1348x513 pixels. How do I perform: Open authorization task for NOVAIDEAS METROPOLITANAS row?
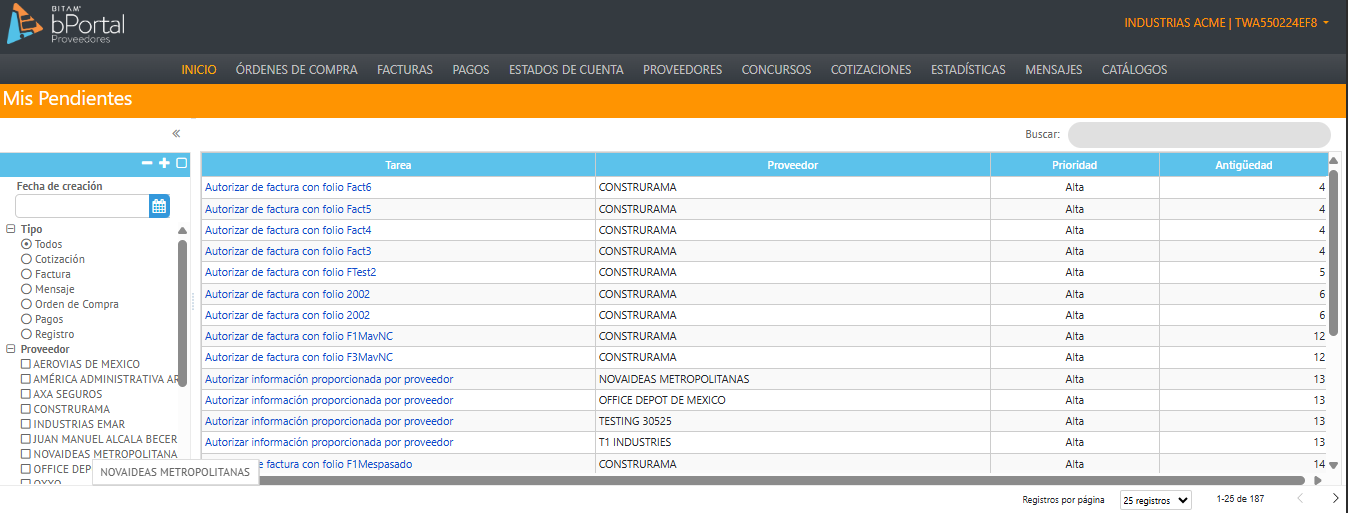pos(329,379)
